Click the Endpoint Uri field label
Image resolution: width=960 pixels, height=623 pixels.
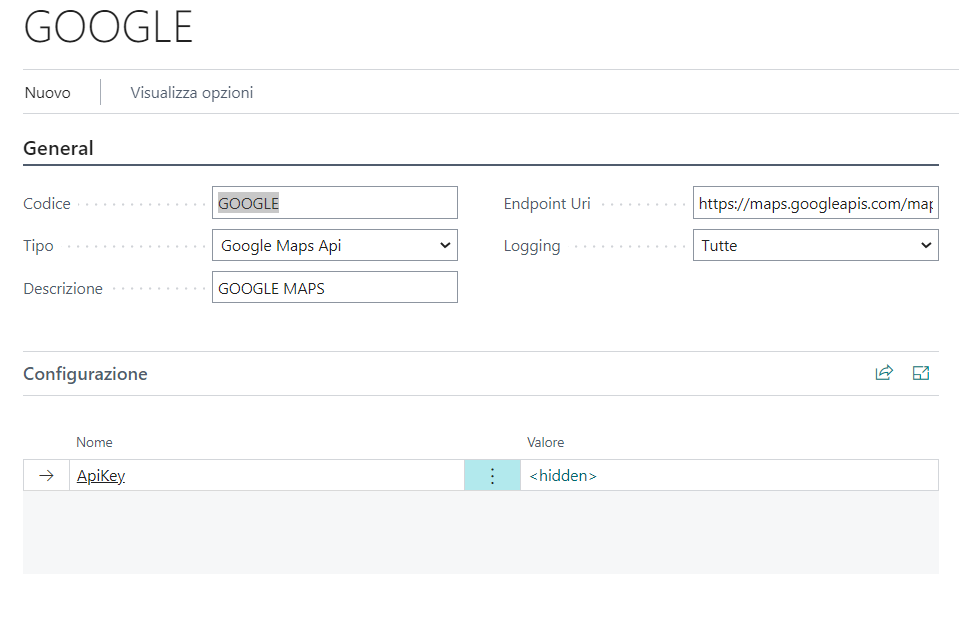[x=547, y=204]
